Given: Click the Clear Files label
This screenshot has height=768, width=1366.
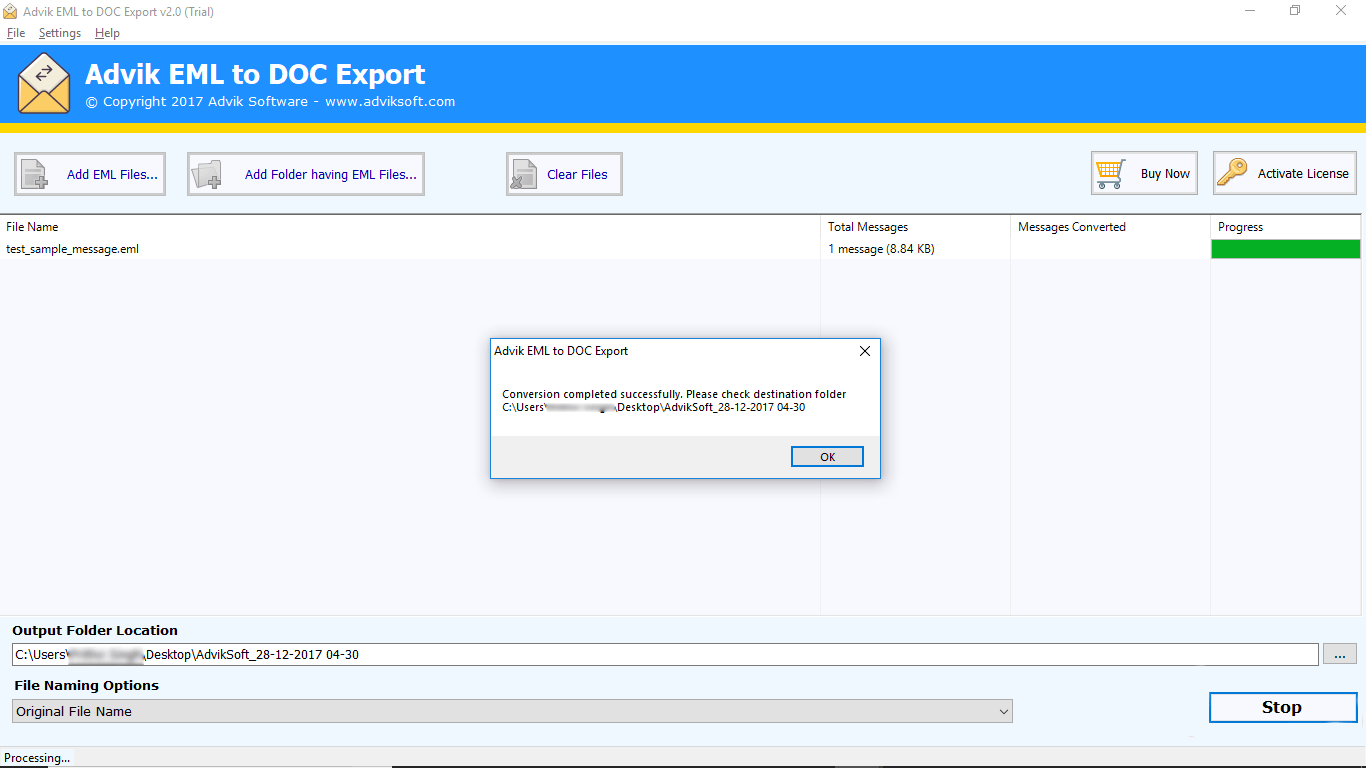Looking at the screenshot, I should [577, 174].
